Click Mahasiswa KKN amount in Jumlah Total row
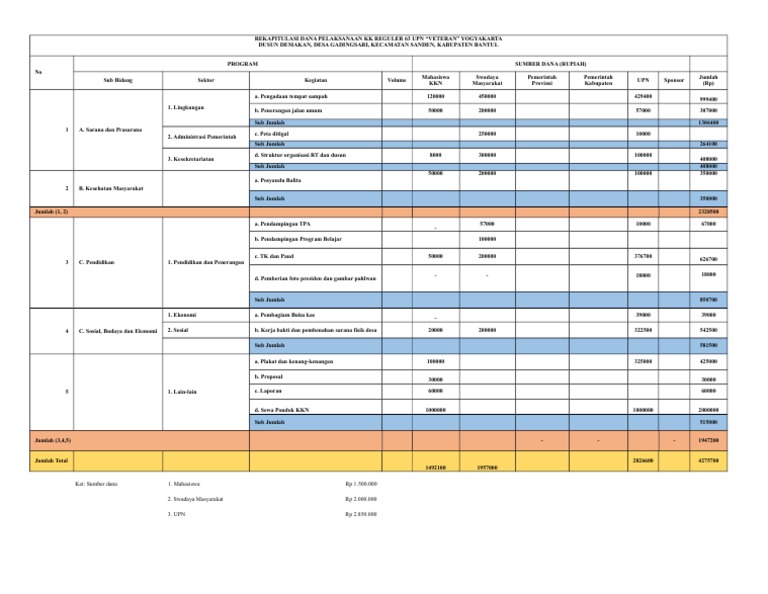768x594 pixels. (435, 468)
